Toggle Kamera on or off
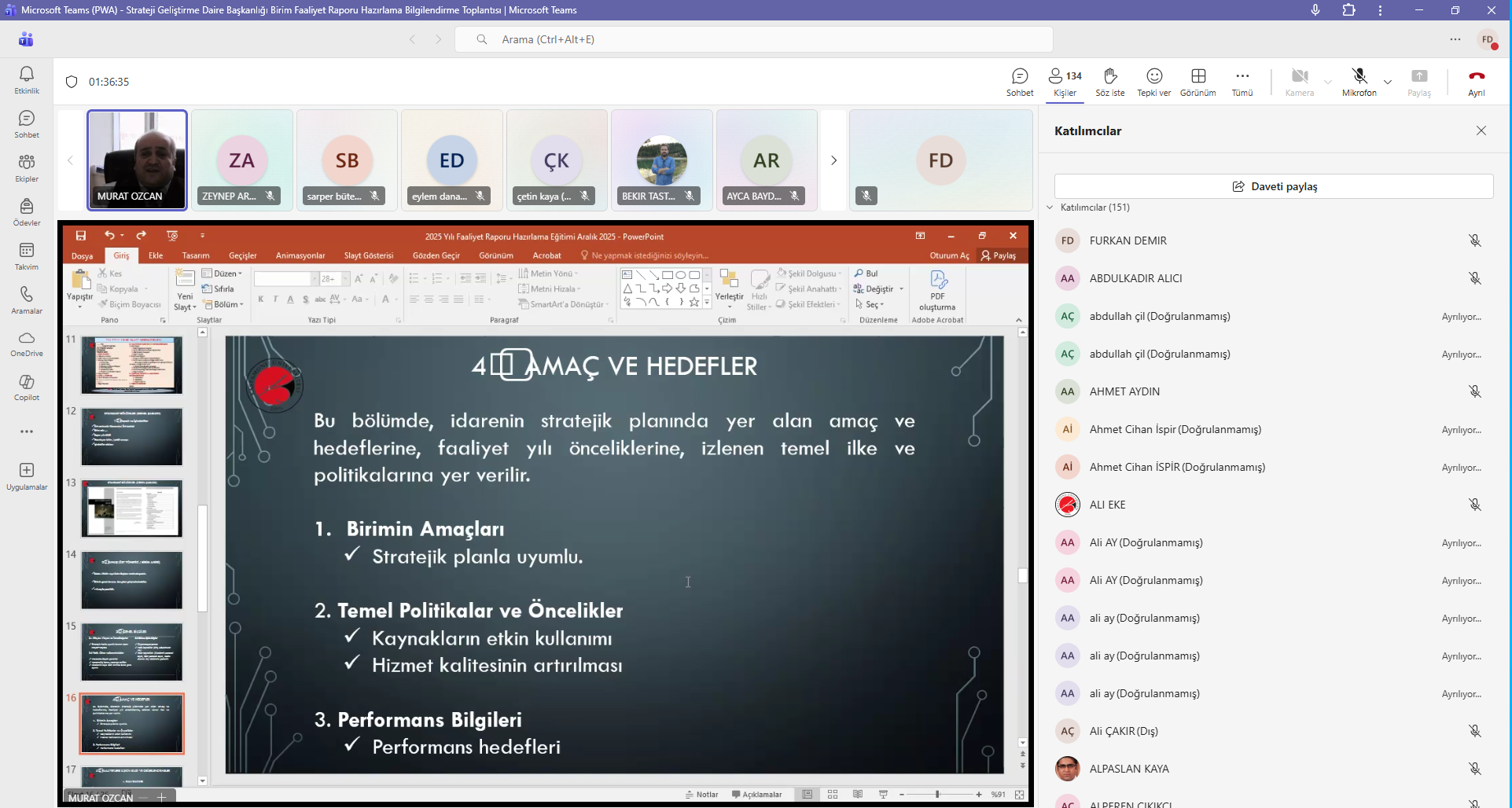This screenshot has width=1512, height=808. point(1300,82)
